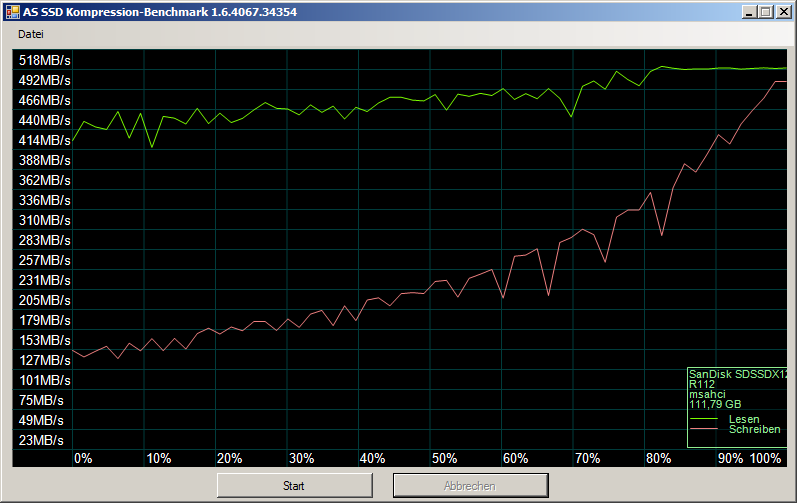Click the 205MB/s axis label
The height and width of the screenshot is (503, 797).
[44, 300]
